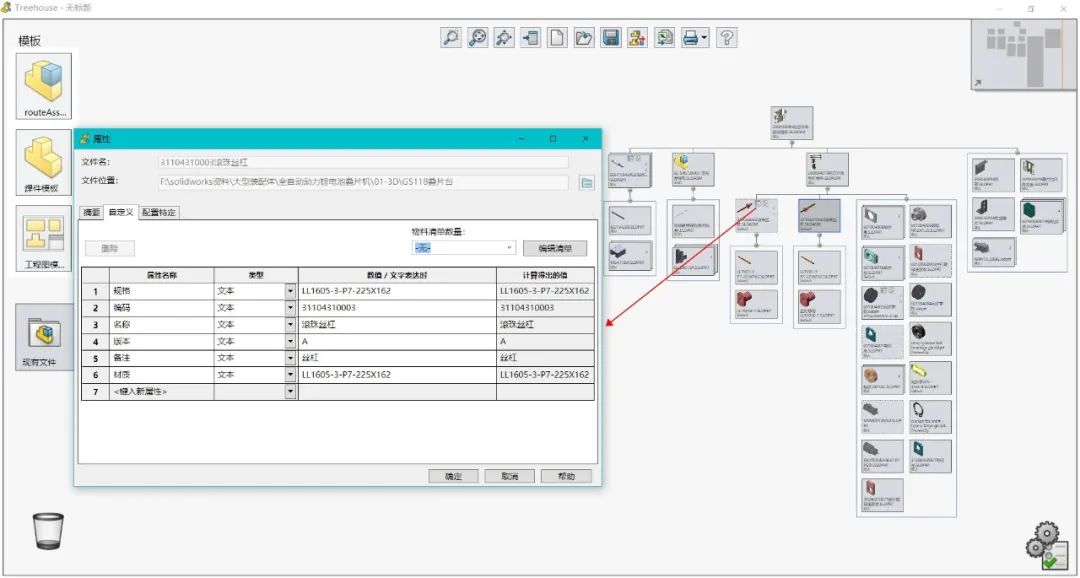The image size is (1080, 578).
Task: Click the Open in Excel toolbar icon
Action: (664, 37)
